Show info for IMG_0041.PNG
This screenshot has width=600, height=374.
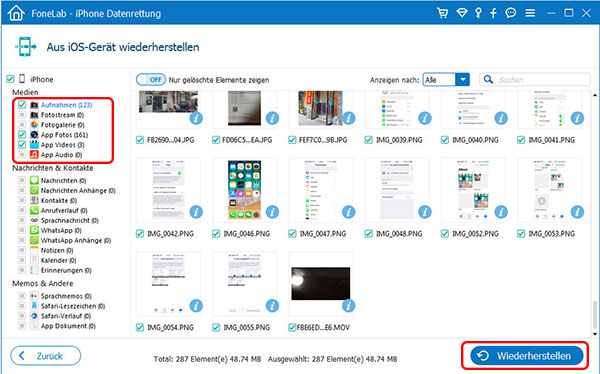point(577,118)
